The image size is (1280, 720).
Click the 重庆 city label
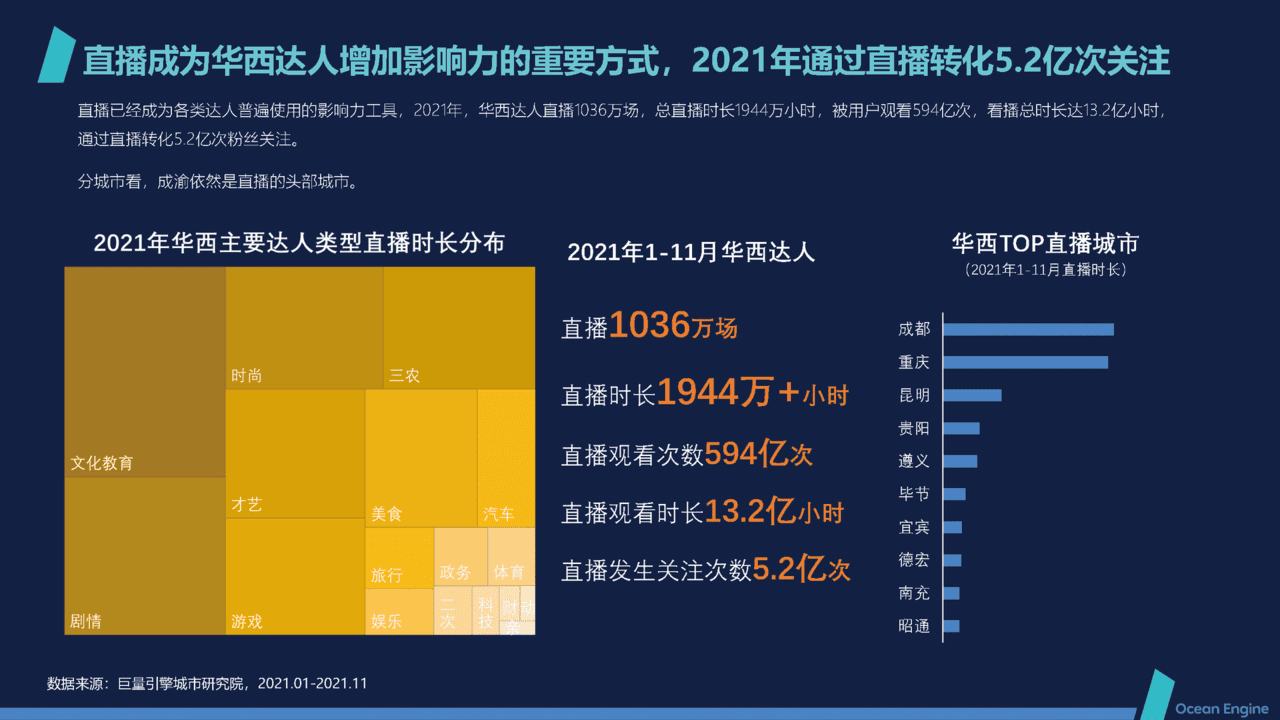(x=914, y=362)
